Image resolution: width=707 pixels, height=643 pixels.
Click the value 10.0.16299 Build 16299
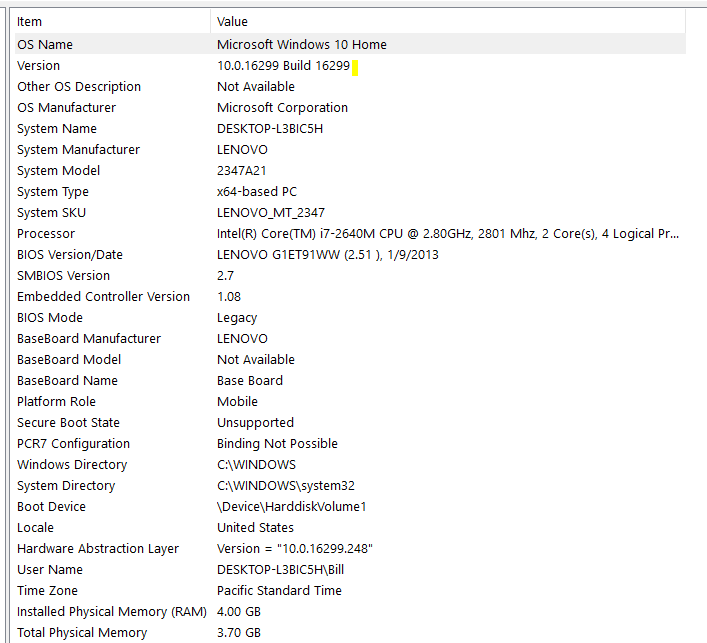tap(283, 65)
